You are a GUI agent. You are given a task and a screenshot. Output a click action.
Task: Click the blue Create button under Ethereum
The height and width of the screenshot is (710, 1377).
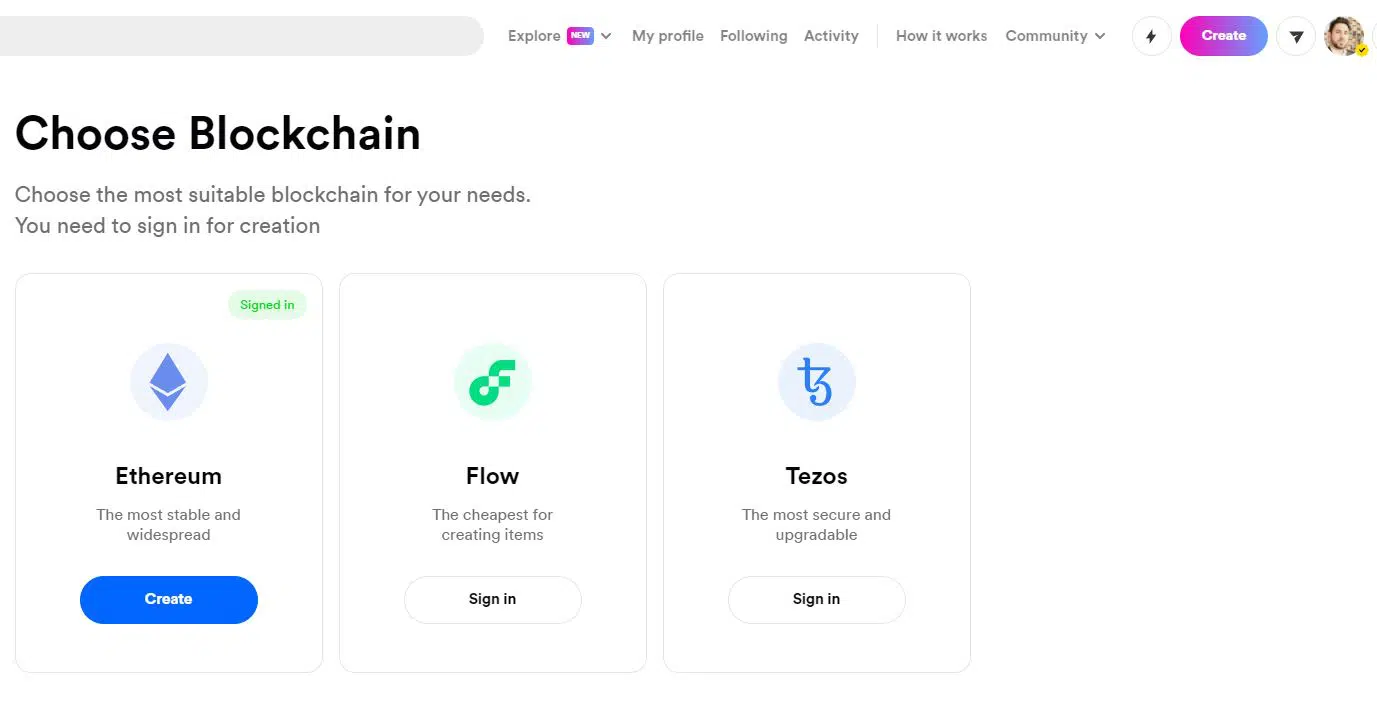click(x=169, y=599)
